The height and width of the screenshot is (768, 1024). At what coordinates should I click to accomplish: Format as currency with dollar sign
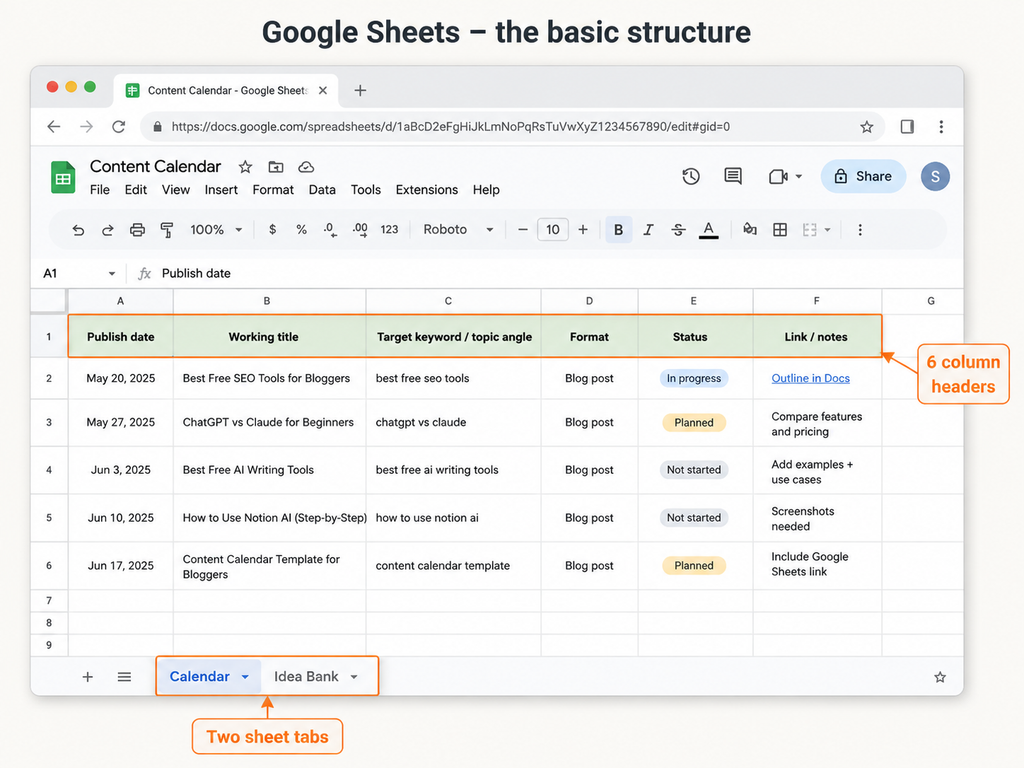coord(272,230)
